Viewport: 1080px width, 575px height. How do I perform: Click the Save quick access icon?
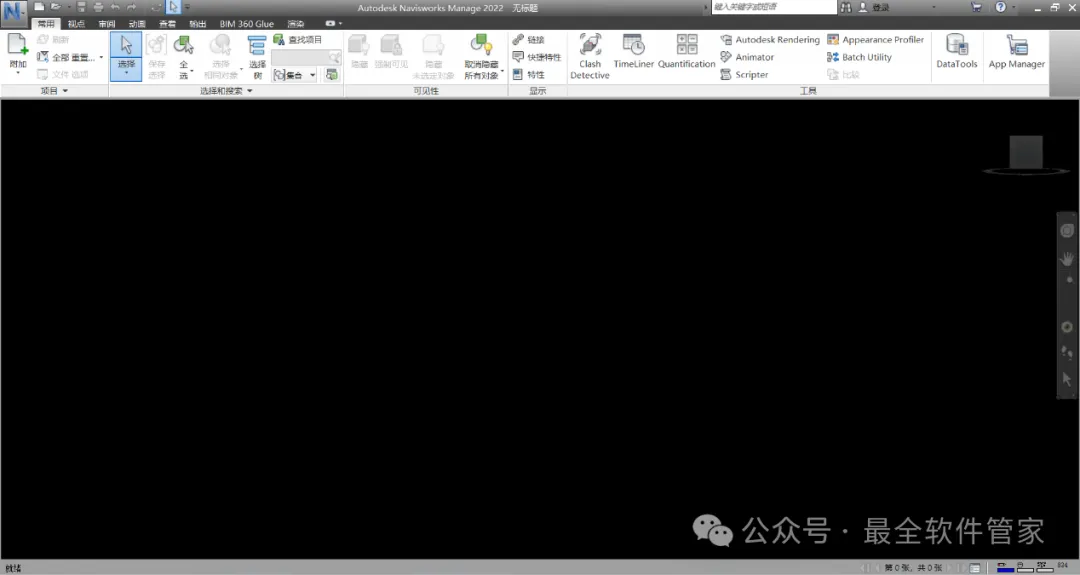click(81, 7)
